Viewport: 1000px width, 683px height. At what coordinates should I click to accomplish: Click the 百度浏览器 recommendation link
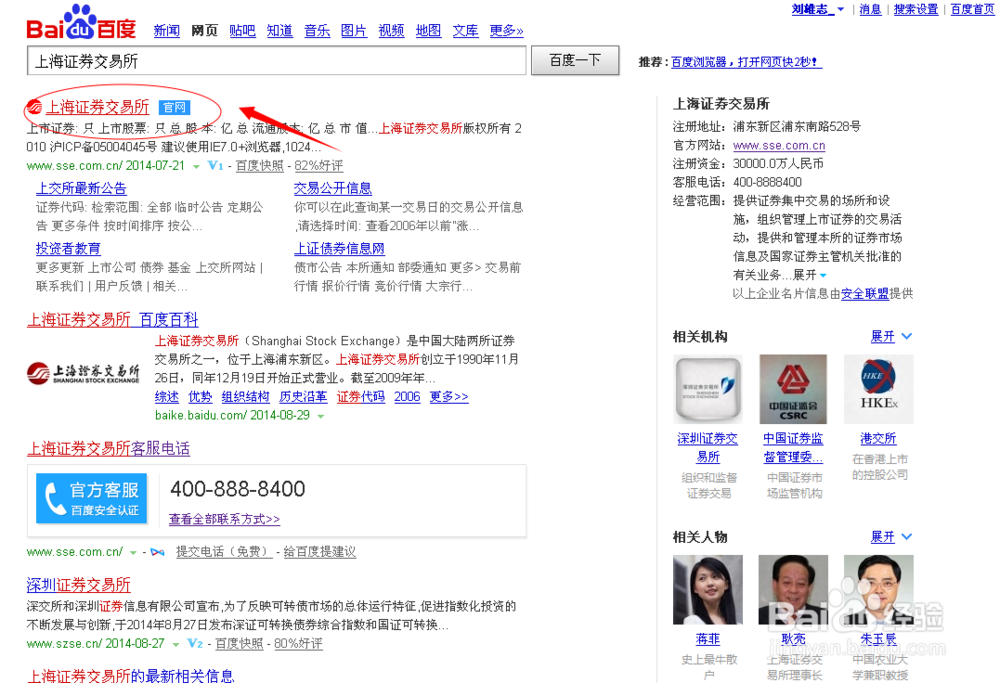tap(746, 62)
